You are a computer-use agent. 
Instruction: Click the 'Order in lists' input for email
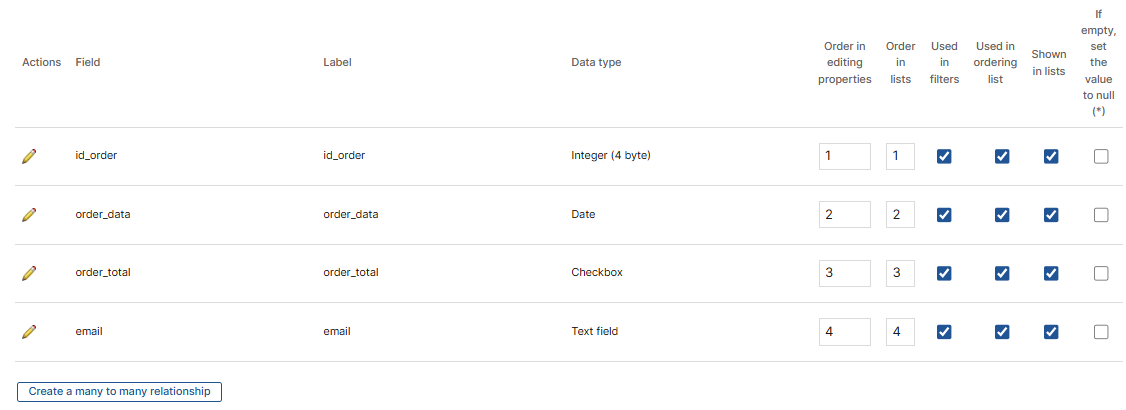pyautogui.click(x=900, y=332)
